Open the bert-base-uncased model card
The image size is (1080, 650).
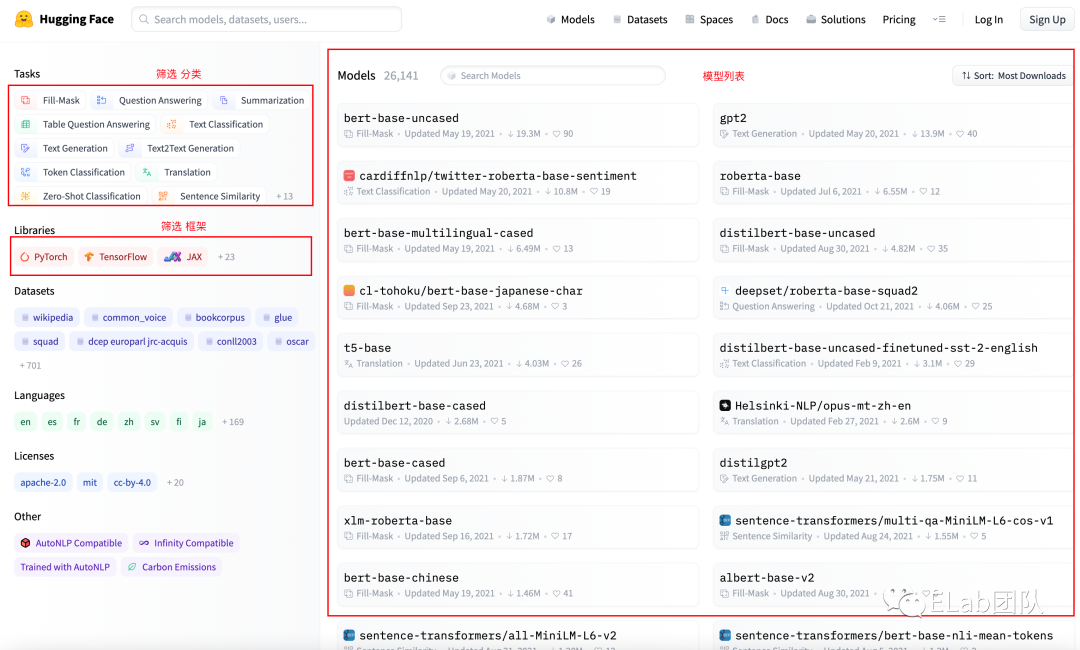(x=518, y=125)
